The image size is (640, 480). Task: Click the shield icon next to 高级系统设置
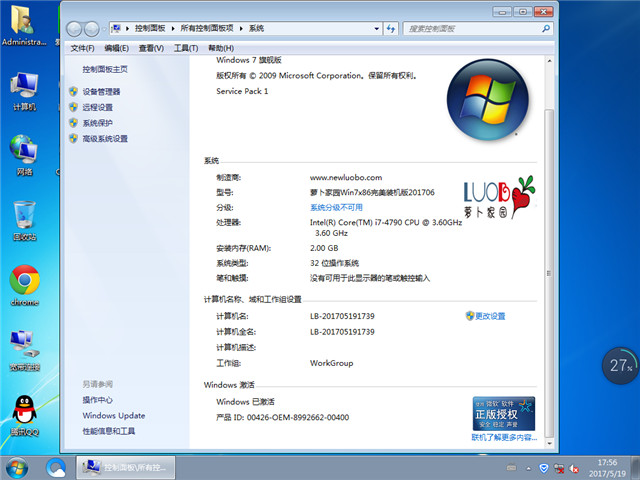(73, 139)
